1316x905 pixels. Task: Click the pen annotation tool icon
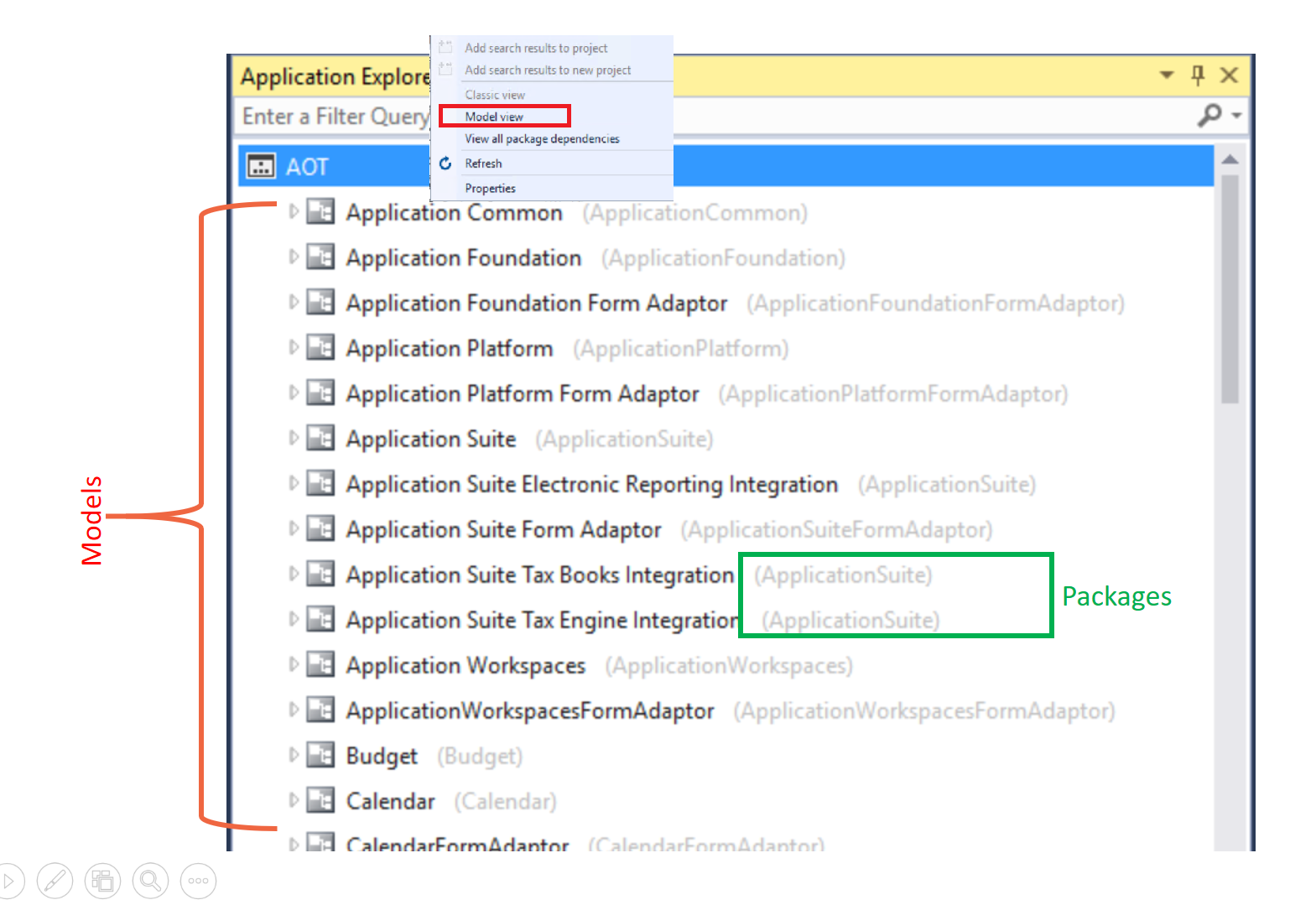tap(55, 881)
